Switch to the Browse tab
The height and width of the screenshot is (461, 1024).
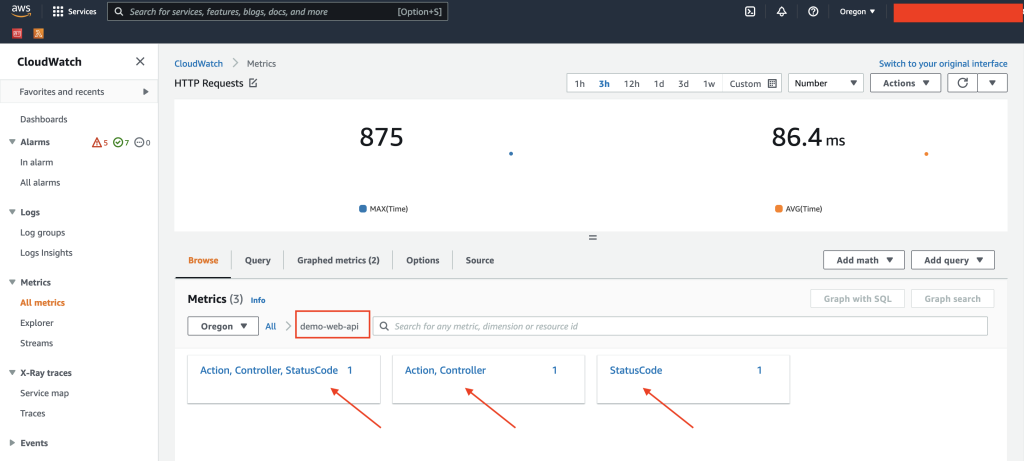click(203, 260)
